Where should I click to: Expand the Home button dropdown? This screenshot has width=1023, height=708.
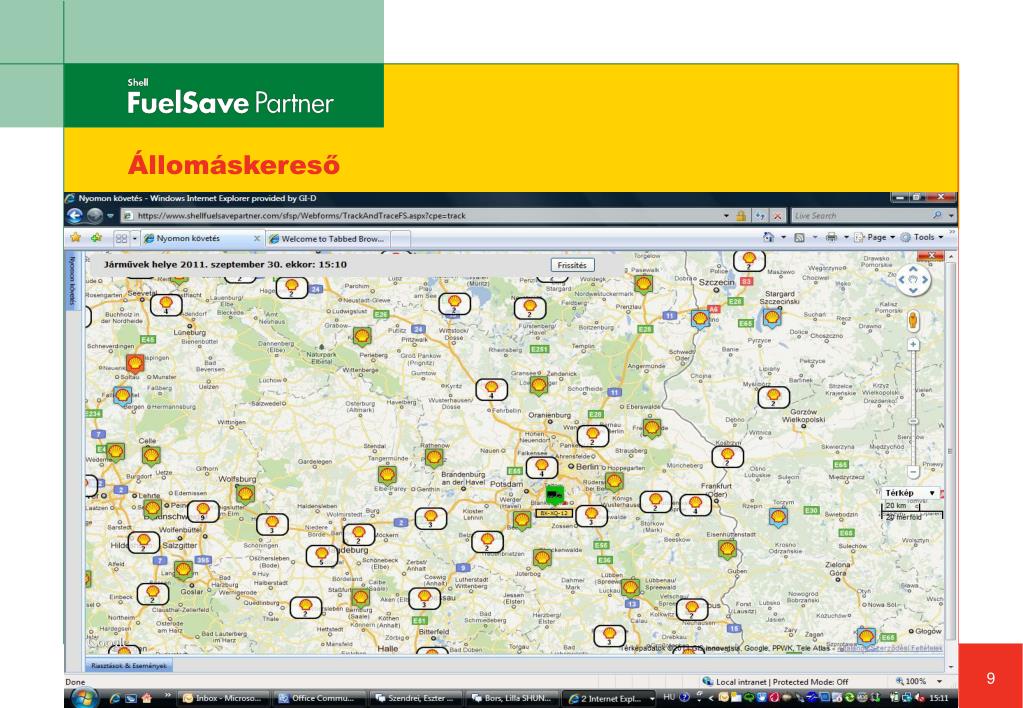[783, 238]
